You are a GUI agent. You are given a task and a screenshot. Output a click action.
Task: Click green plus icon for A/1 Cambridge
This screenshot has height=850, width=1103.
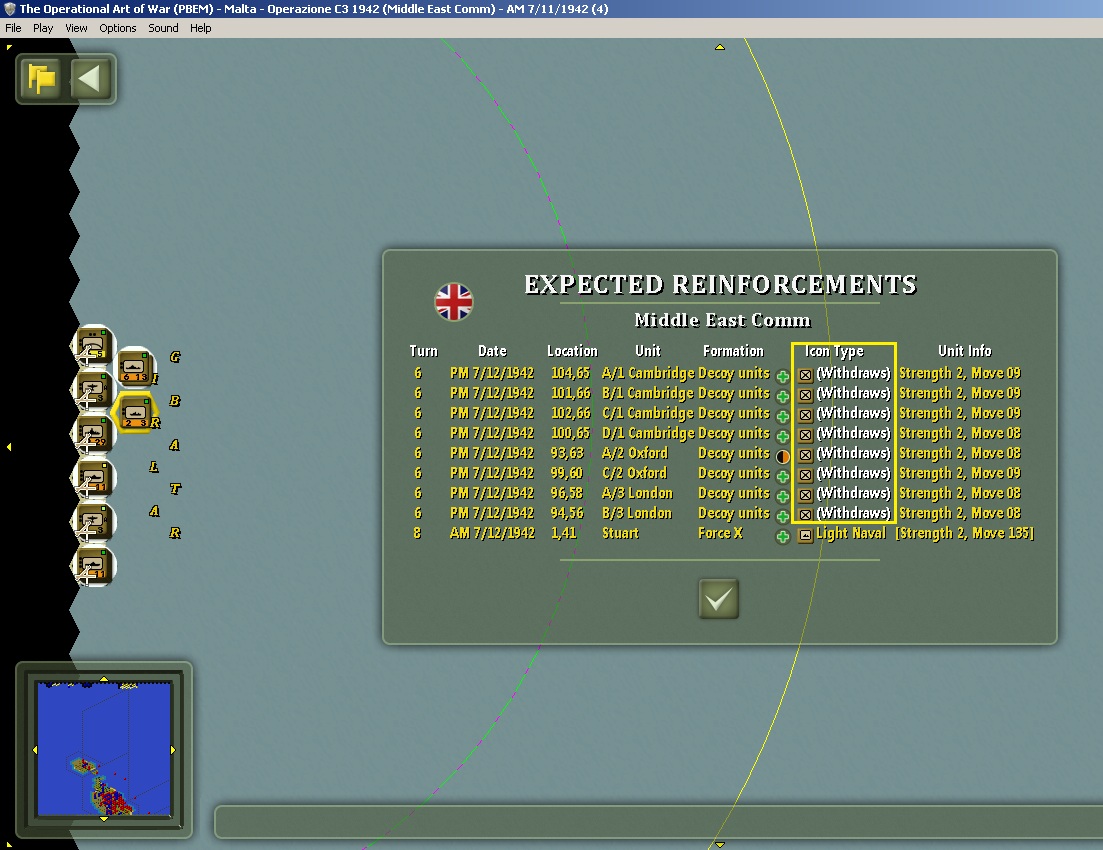pos(782,376)
